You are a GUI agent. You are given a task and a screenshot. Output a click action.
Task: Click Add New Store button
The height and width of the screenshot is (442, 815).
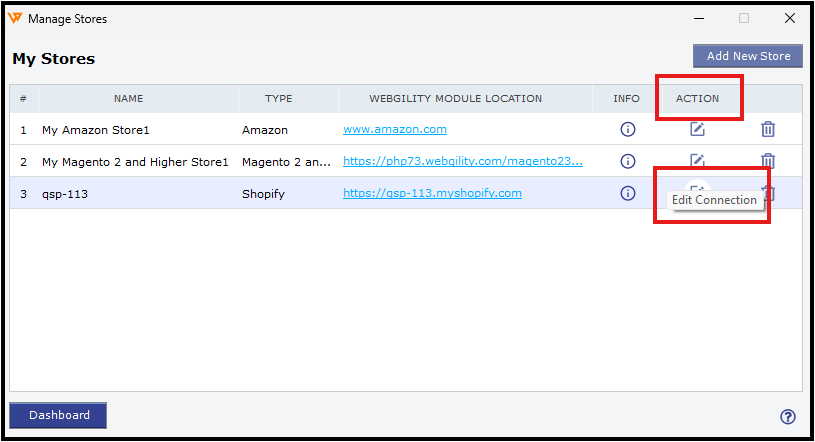[748, 56]
